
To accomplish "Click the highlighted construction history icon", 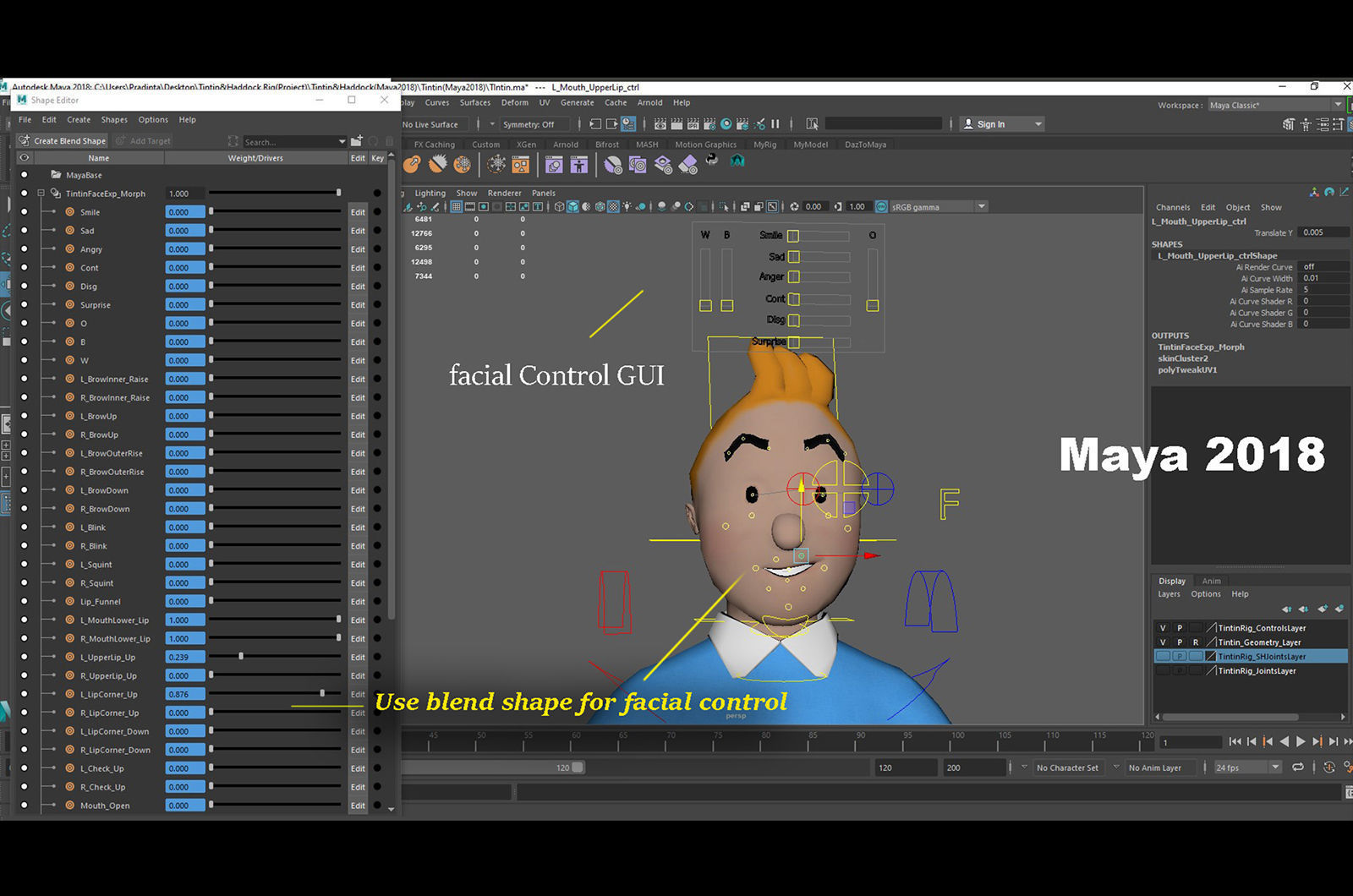I will click(x=628, y=124).
